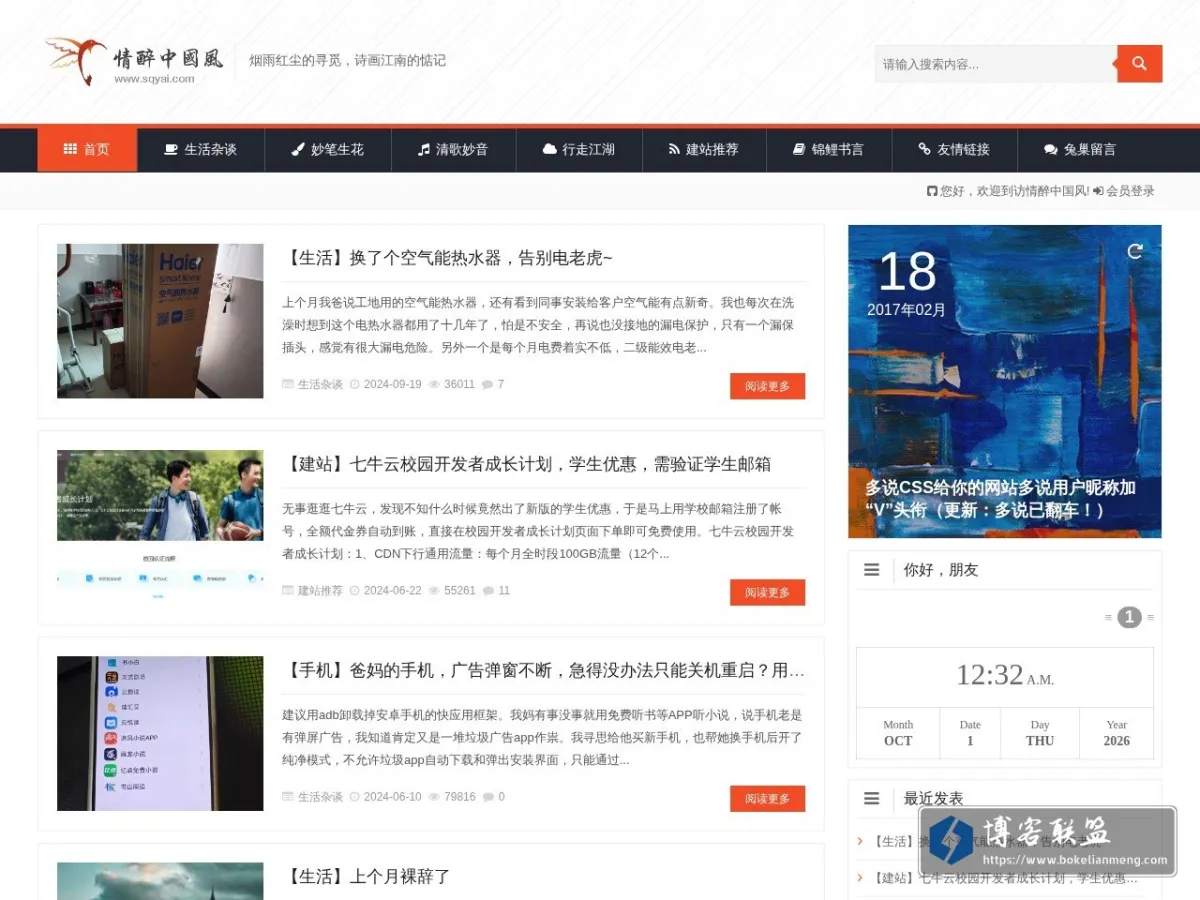
Task: Open the 生活杂谈 navigation menu
Action: click(x=200, y=150)
